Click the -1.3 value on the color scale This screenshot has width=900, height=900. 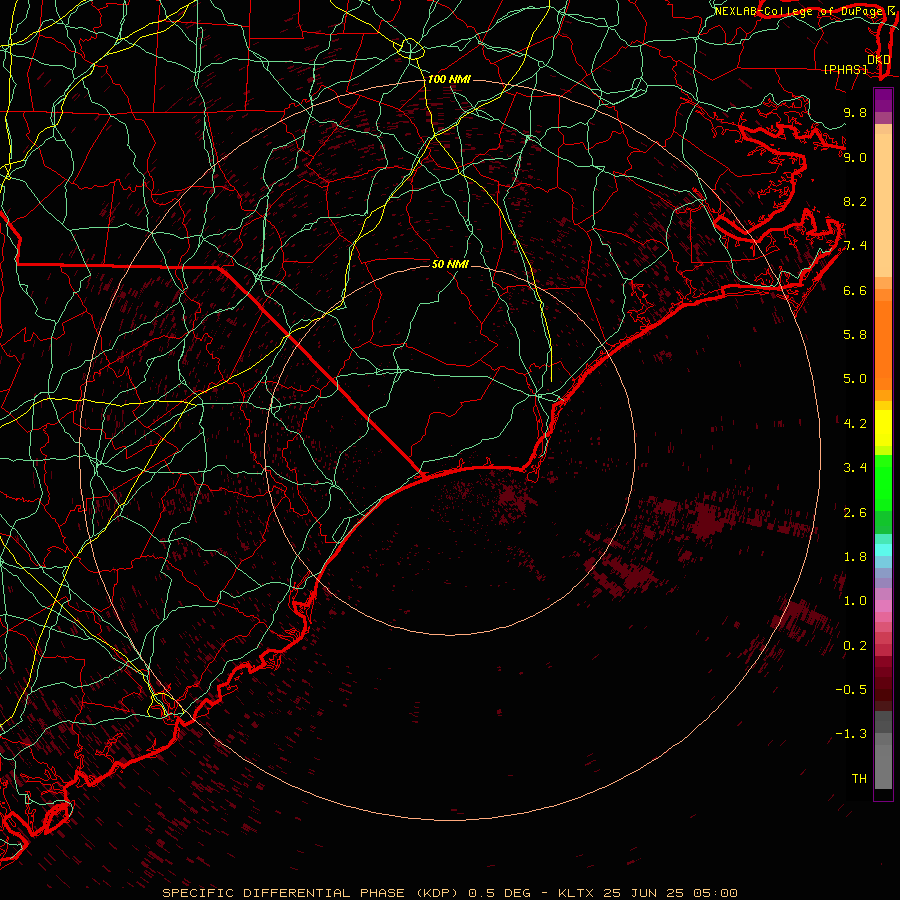[x=851, y=734]
